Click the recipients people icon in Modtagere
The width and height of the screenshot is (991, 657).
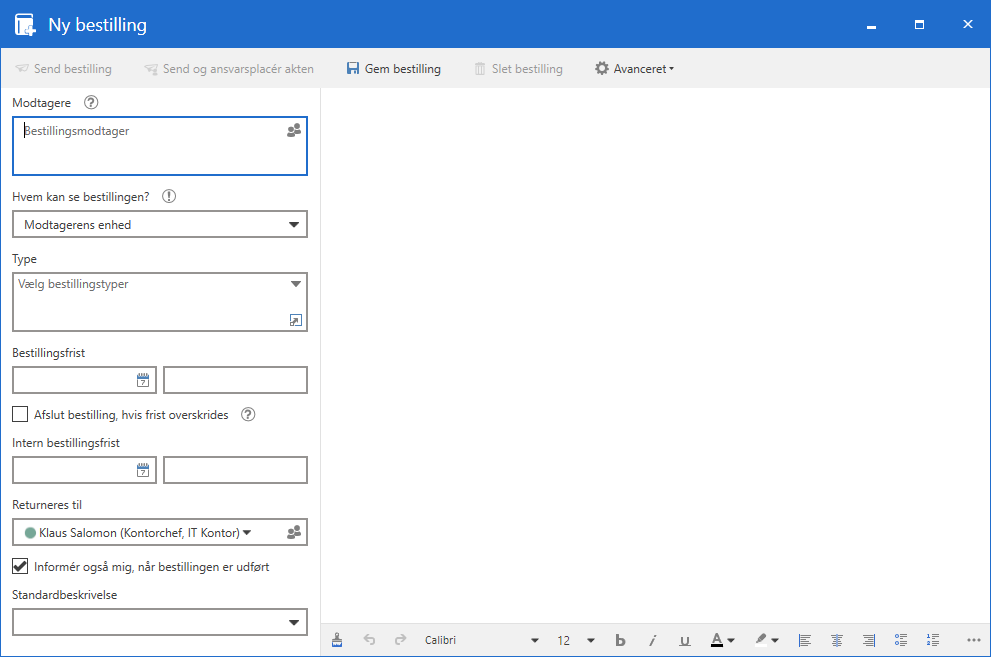pos(294,131)
